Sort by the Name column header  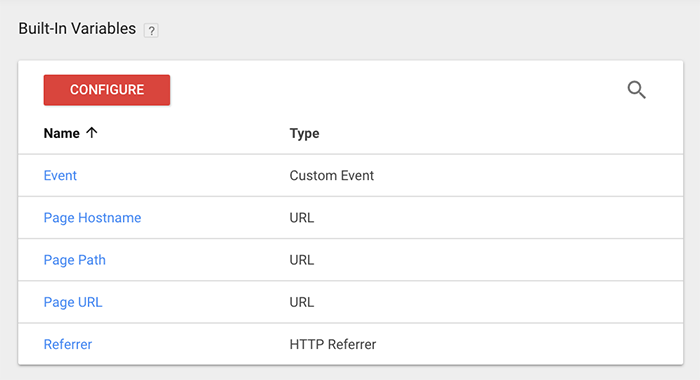pyautogui.click(x=62, y=133)
